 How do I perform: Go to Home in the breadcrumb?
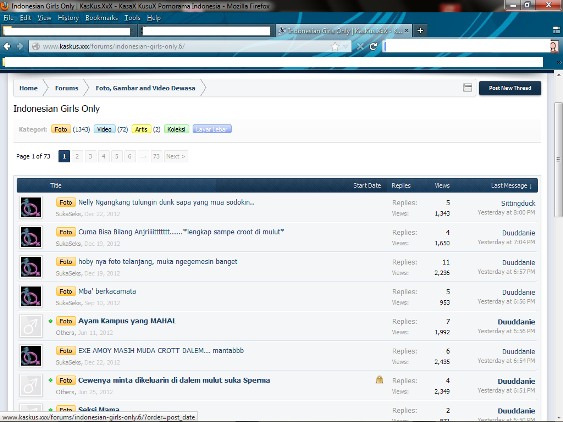[28, 88]
